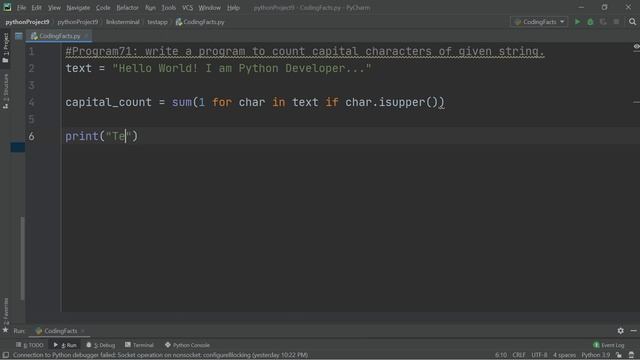Switch the Python 3.9 interpreter
This screenshot has height=360, width=640.
[596, 355]
